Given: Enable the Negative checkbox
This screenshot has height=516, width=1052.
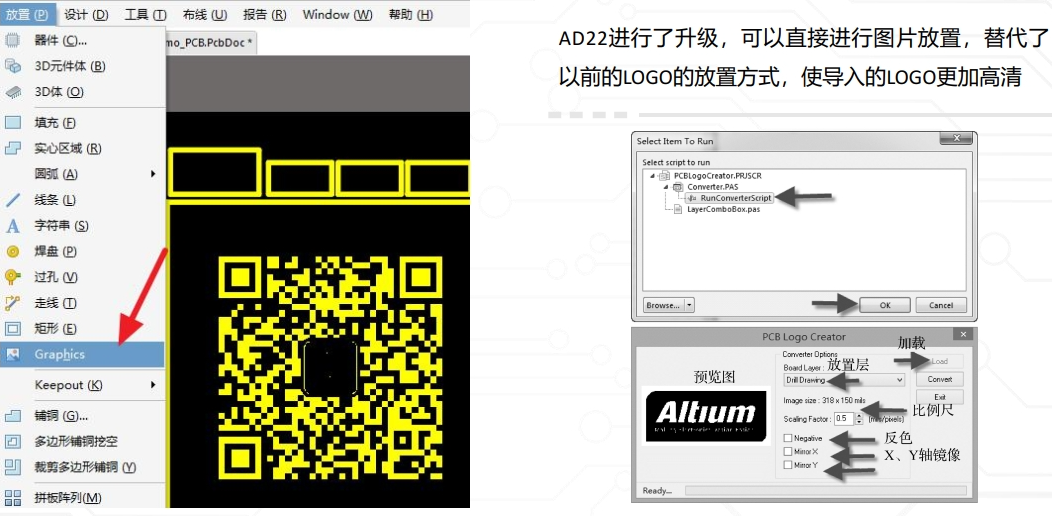Looking at the screenshot, I should [788, 438].
